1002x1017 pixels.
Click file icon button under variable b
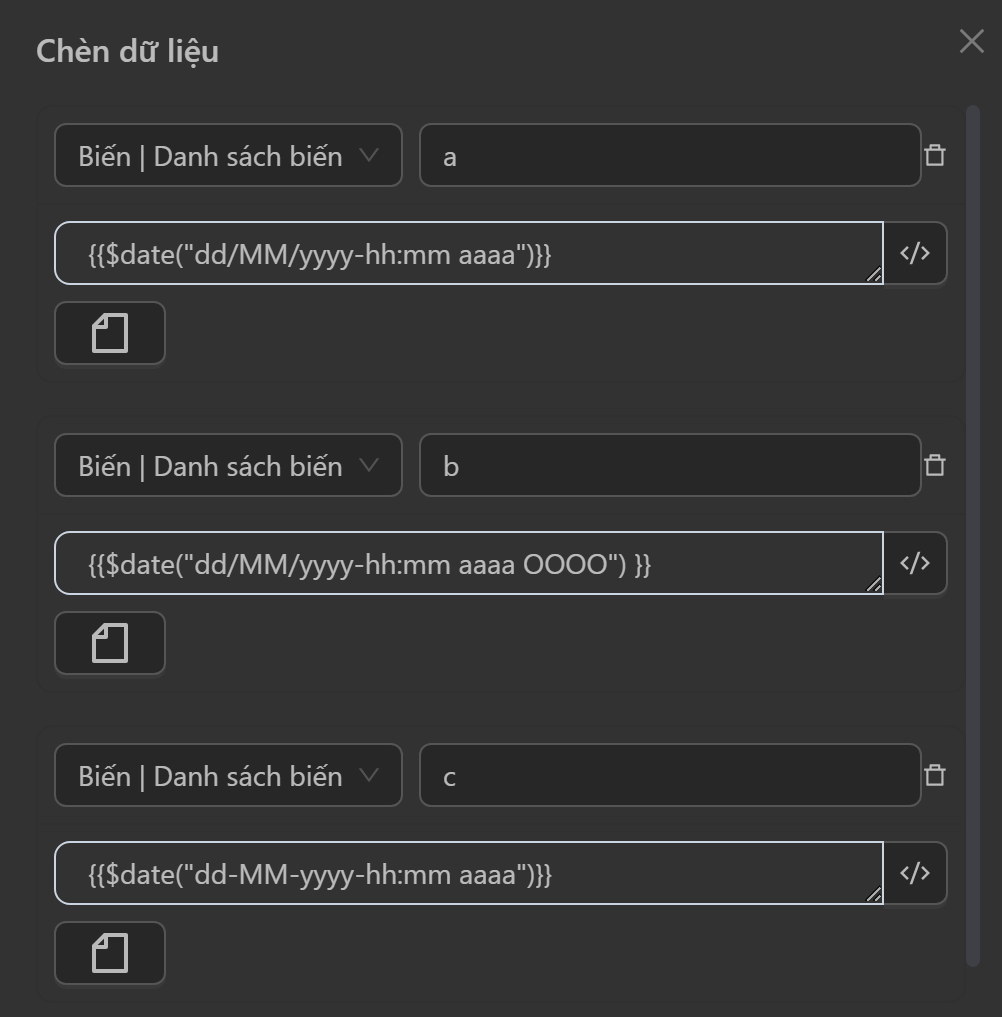[110, 643]
